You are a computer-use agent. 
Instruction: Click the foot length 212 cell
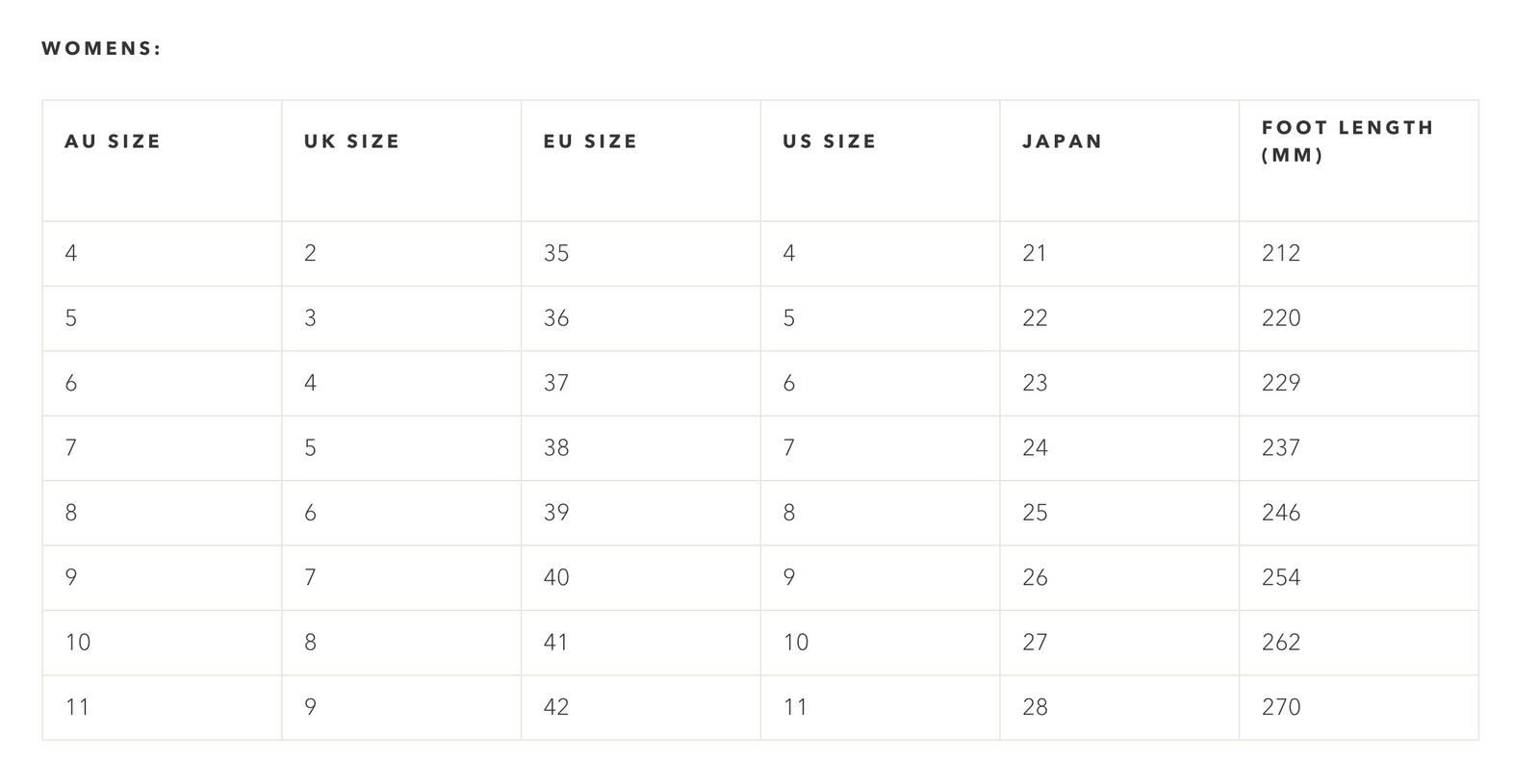[1281, 253]
